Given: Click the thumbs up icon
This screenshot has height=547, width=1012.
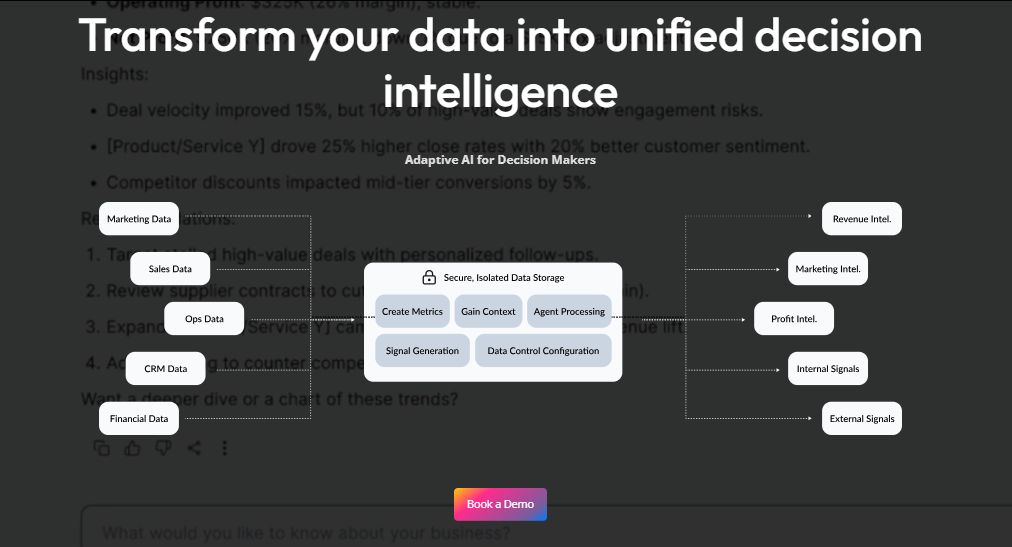Looking at the screenshot, I should pos(132,448).
